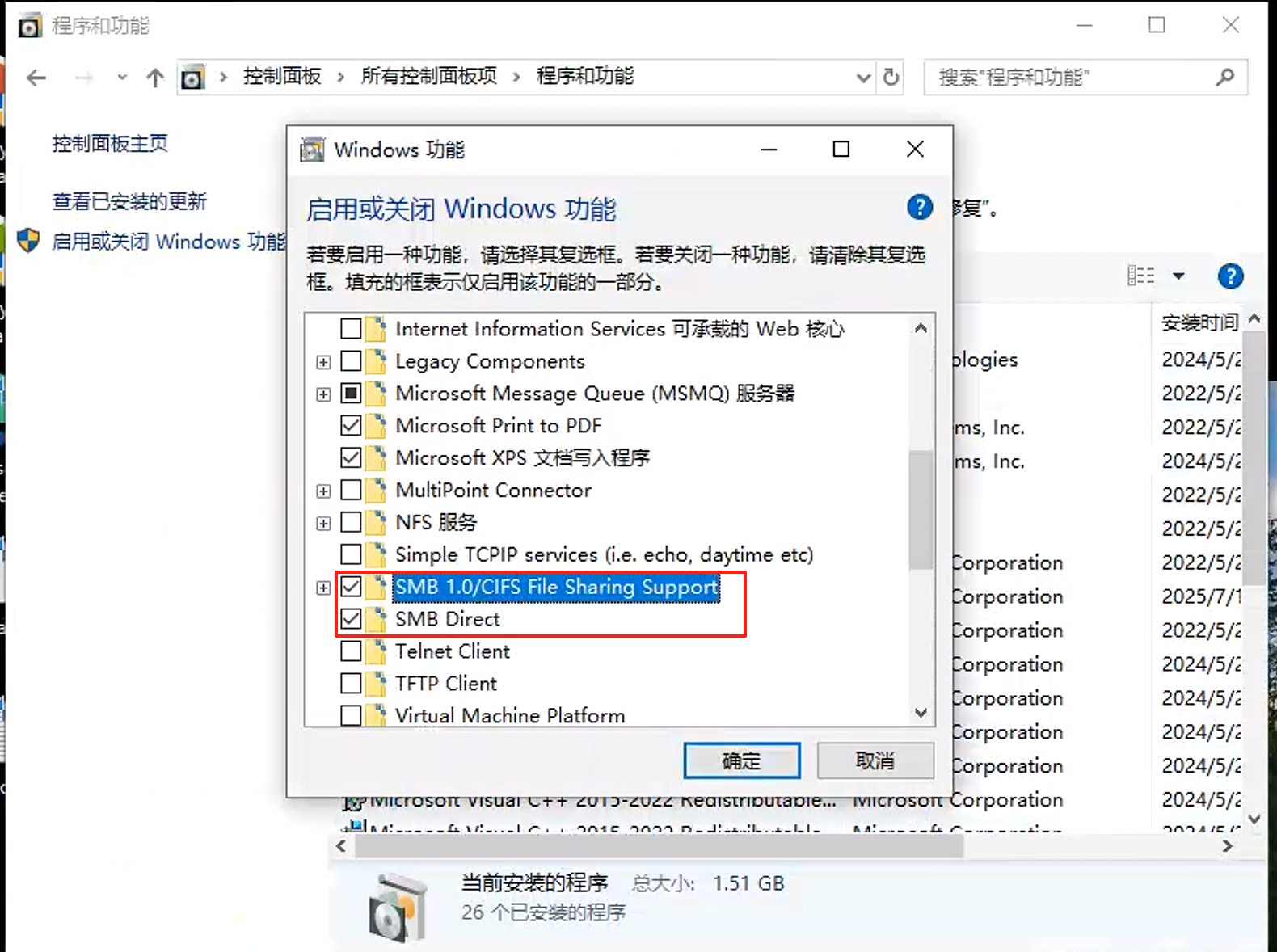Click the 确定 button
This screenshot has height=952, width=1277.
(742, 761)
